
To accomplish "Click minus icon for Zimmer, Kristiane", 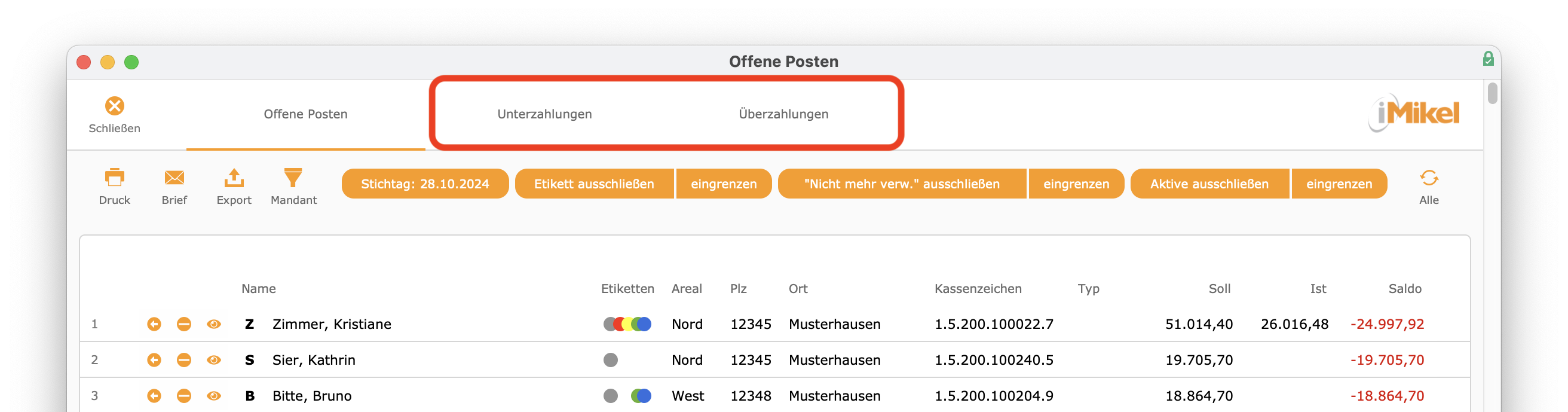I will pyautogui.click(x=184, y=324).
